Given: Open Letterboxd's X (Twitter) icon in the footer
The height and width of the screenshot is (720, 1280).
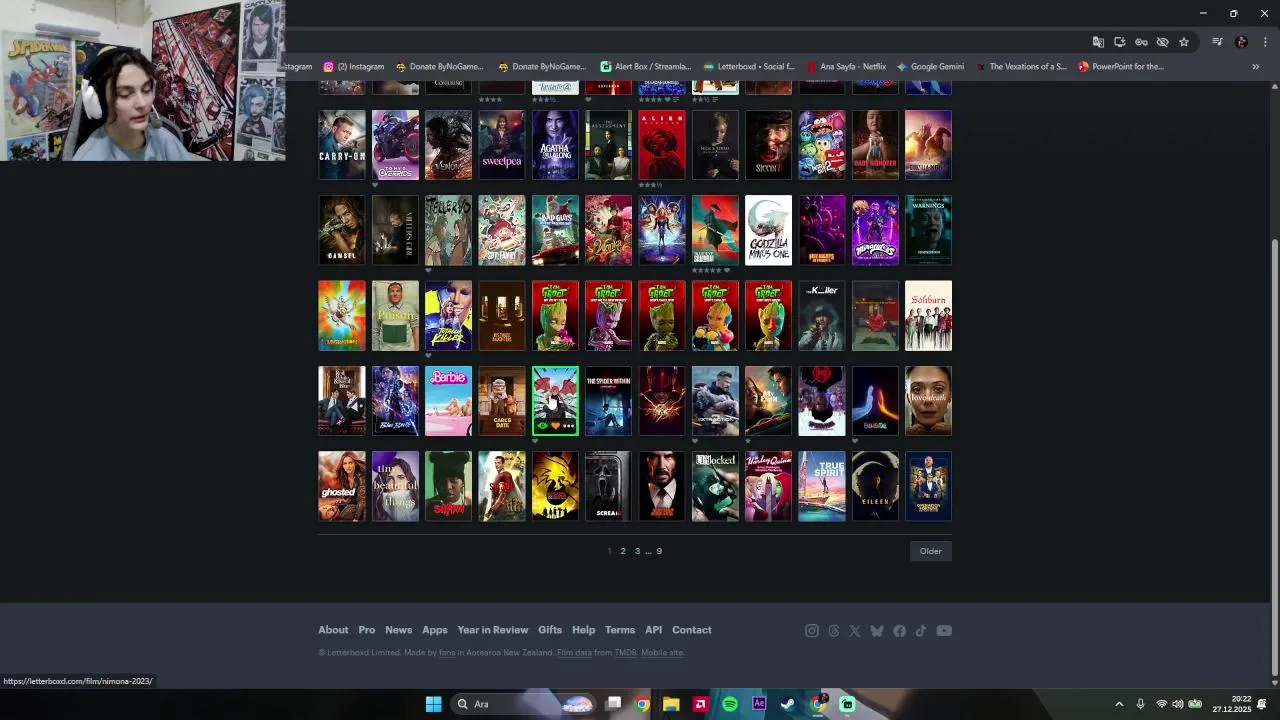Looking at the screenshot, I should [x=855, y=631].
